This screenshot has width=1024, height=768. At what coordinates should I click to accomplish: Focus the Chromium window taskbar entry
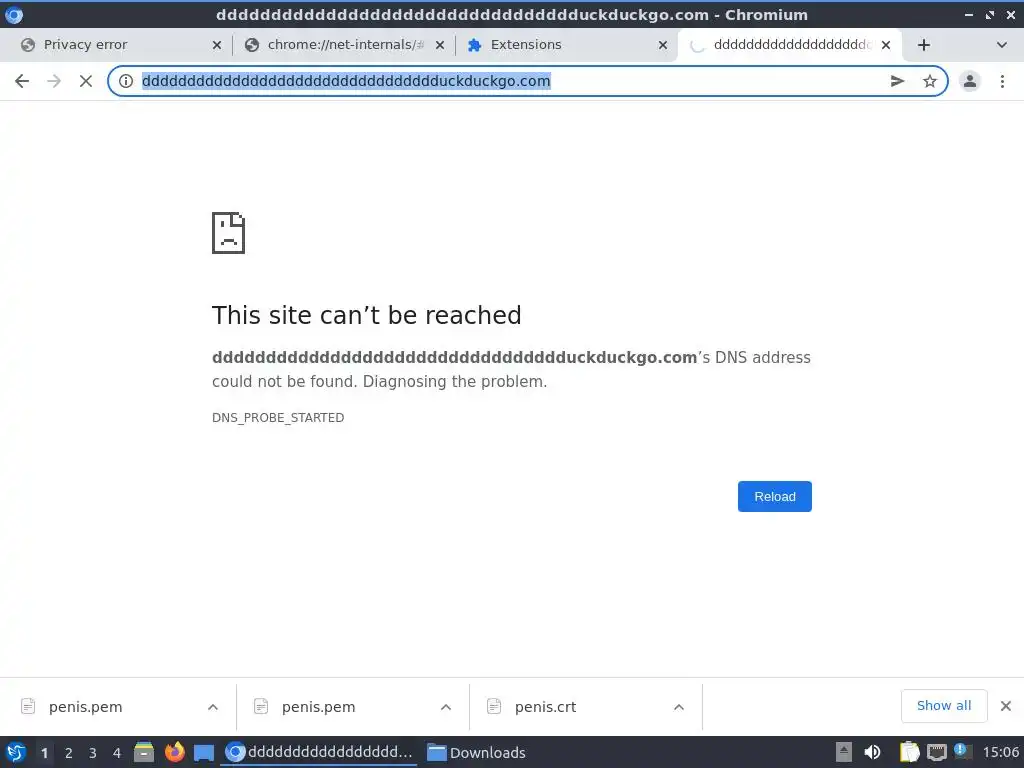pos(319,752)
